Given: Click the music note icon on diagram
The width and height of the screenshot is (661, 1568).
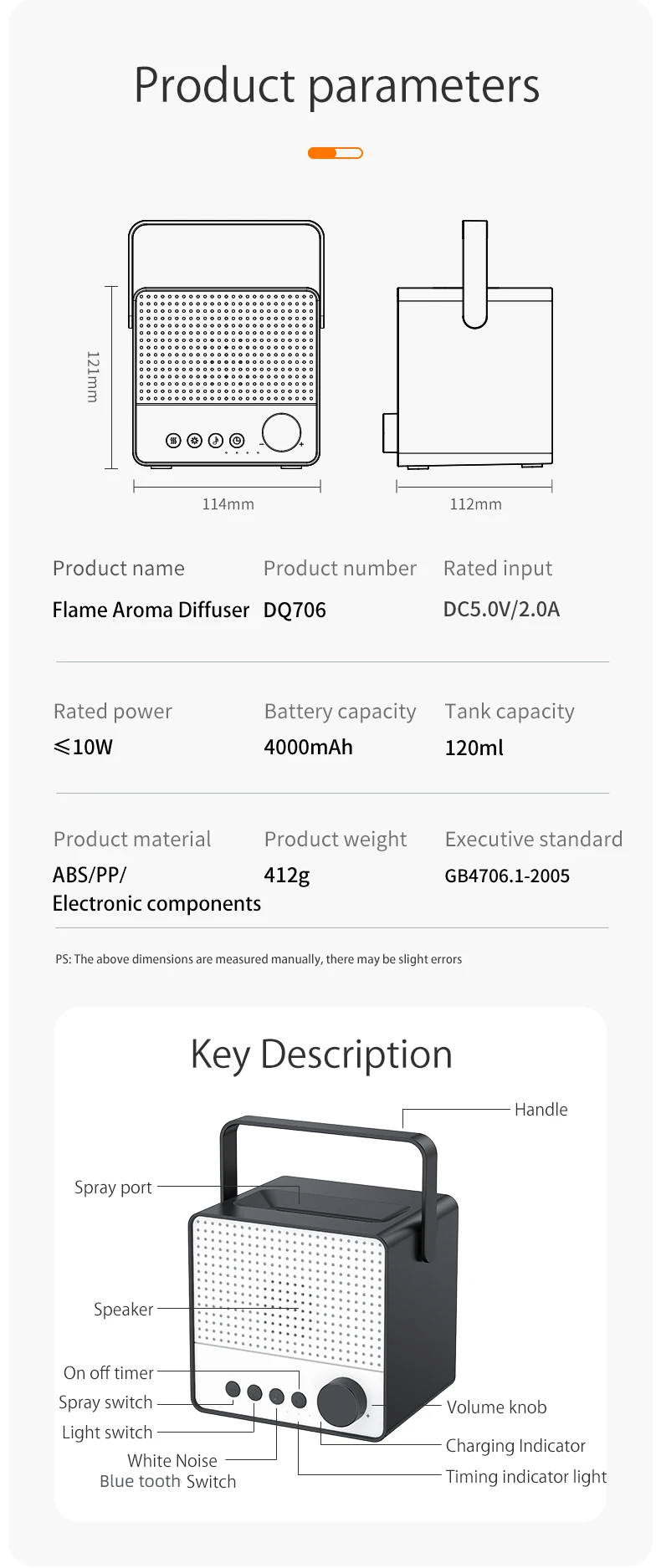Looking at the screenshot, I should (215, 440).
